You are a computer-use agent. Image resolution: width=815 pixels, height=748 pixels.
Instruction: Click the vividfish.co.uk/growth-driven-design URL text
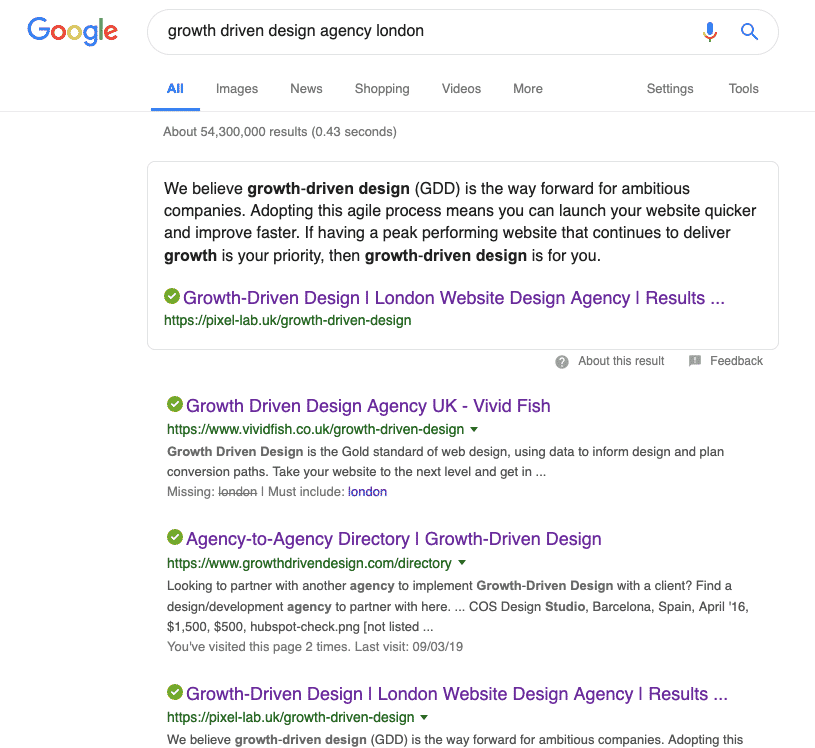(x=316, y=429)
